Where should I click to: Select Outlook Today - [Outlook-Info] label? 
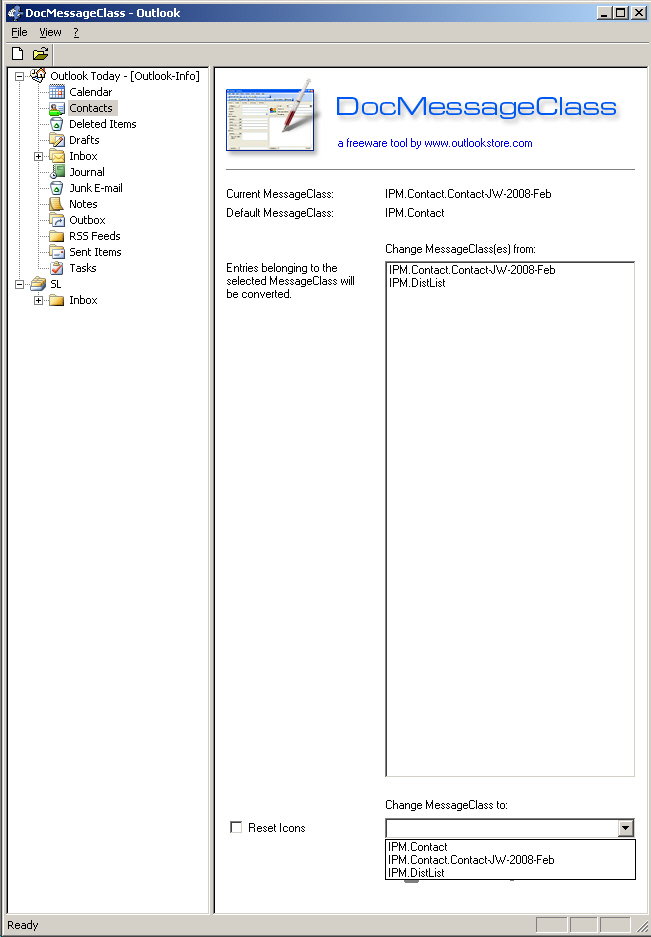click(125, 75)
